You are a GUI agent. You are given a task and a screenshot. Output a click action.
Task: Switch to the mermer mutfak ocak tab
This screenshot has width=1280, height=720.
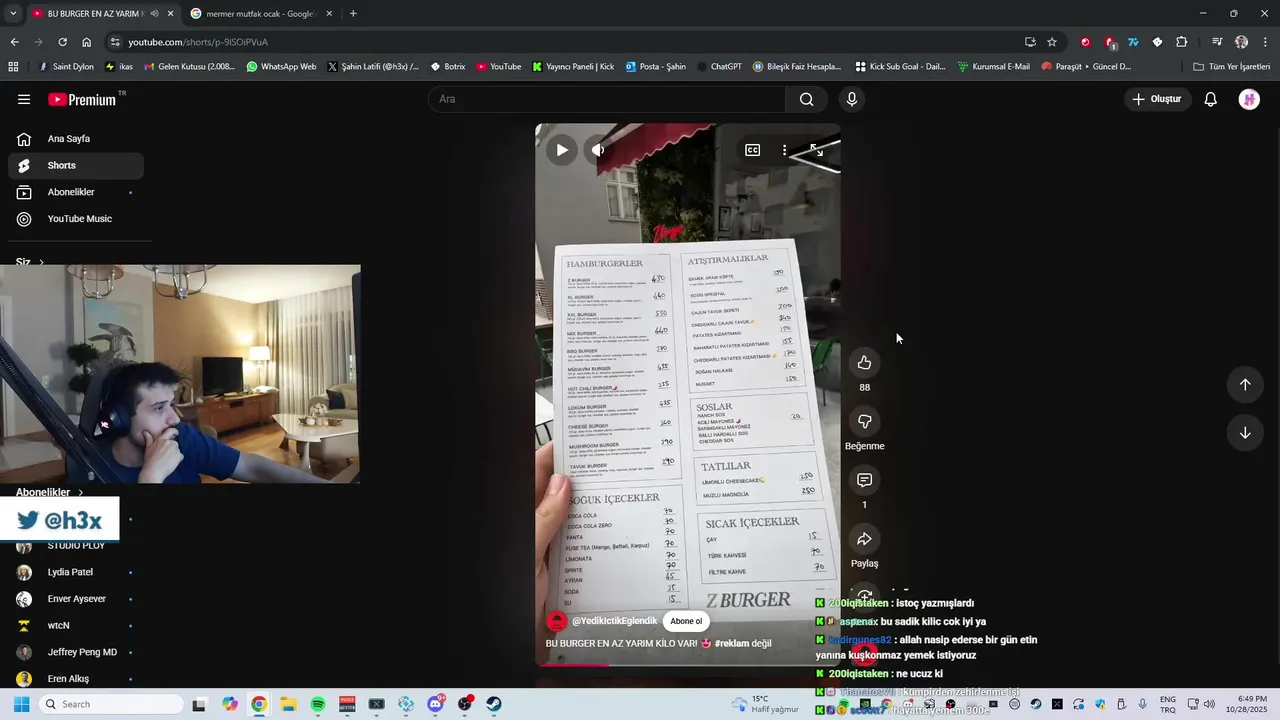point(261,13)
